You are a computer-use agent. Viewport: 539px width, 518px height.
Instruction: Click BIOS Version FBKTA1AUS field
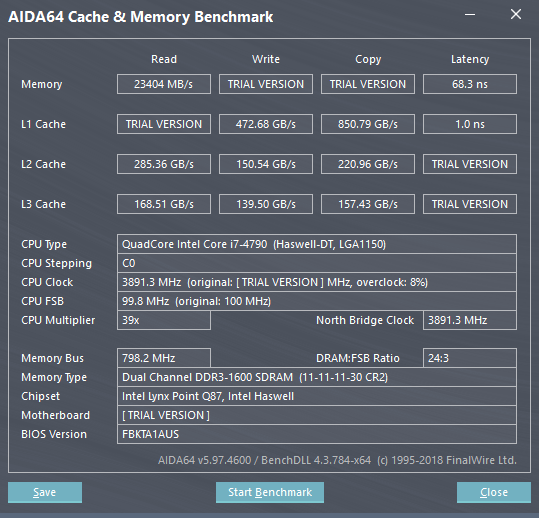click(317, 434)
